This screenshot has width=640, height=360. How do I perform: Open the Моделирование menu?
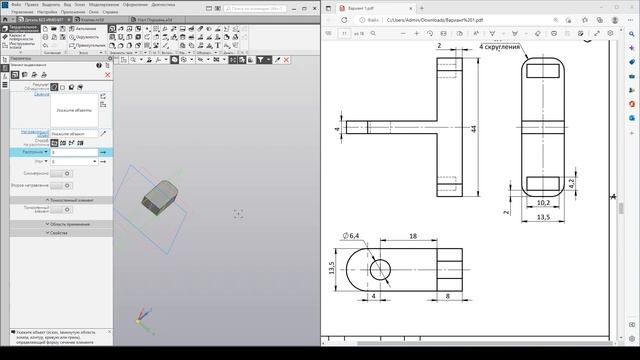pyautogui.click(x=104, y=4)
